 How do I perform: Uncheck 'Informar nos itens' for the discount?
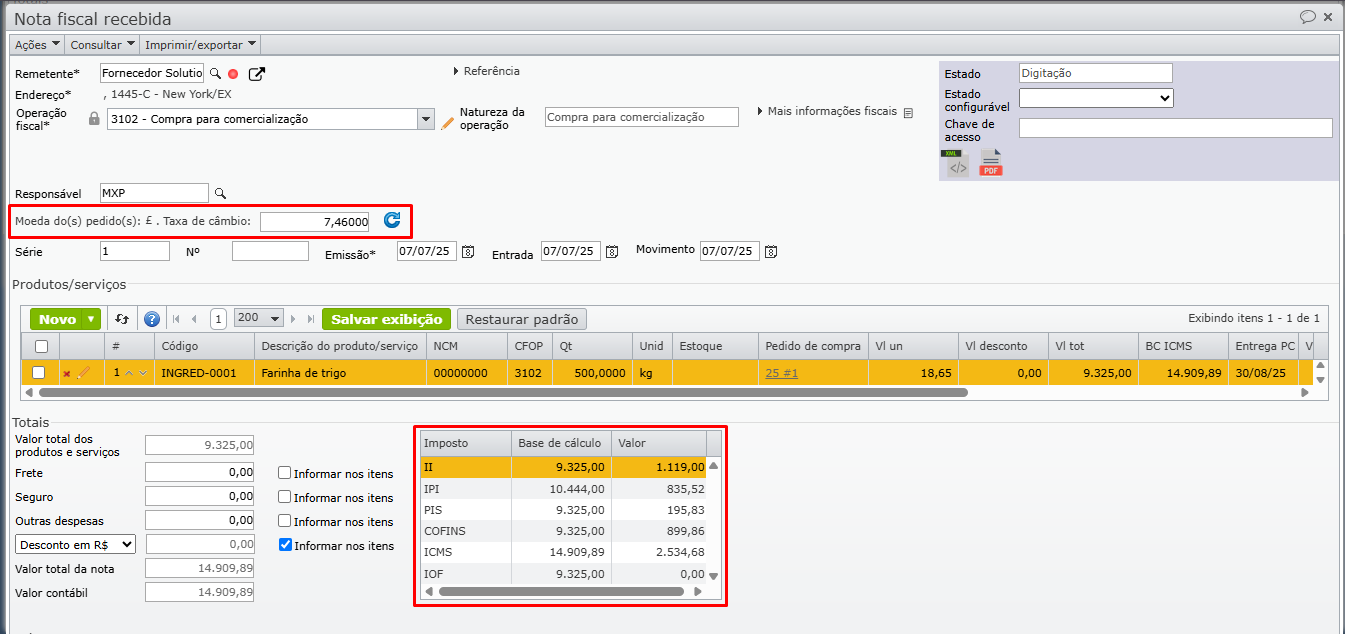click(285, 545)
